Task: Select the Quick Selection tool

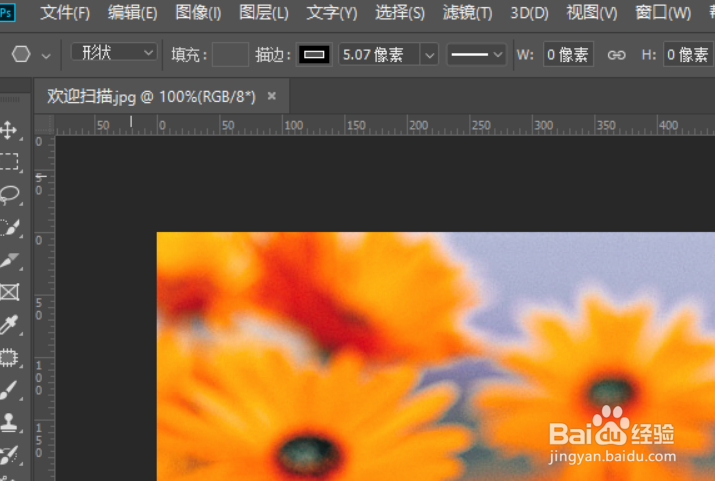Action: point(9,227)
